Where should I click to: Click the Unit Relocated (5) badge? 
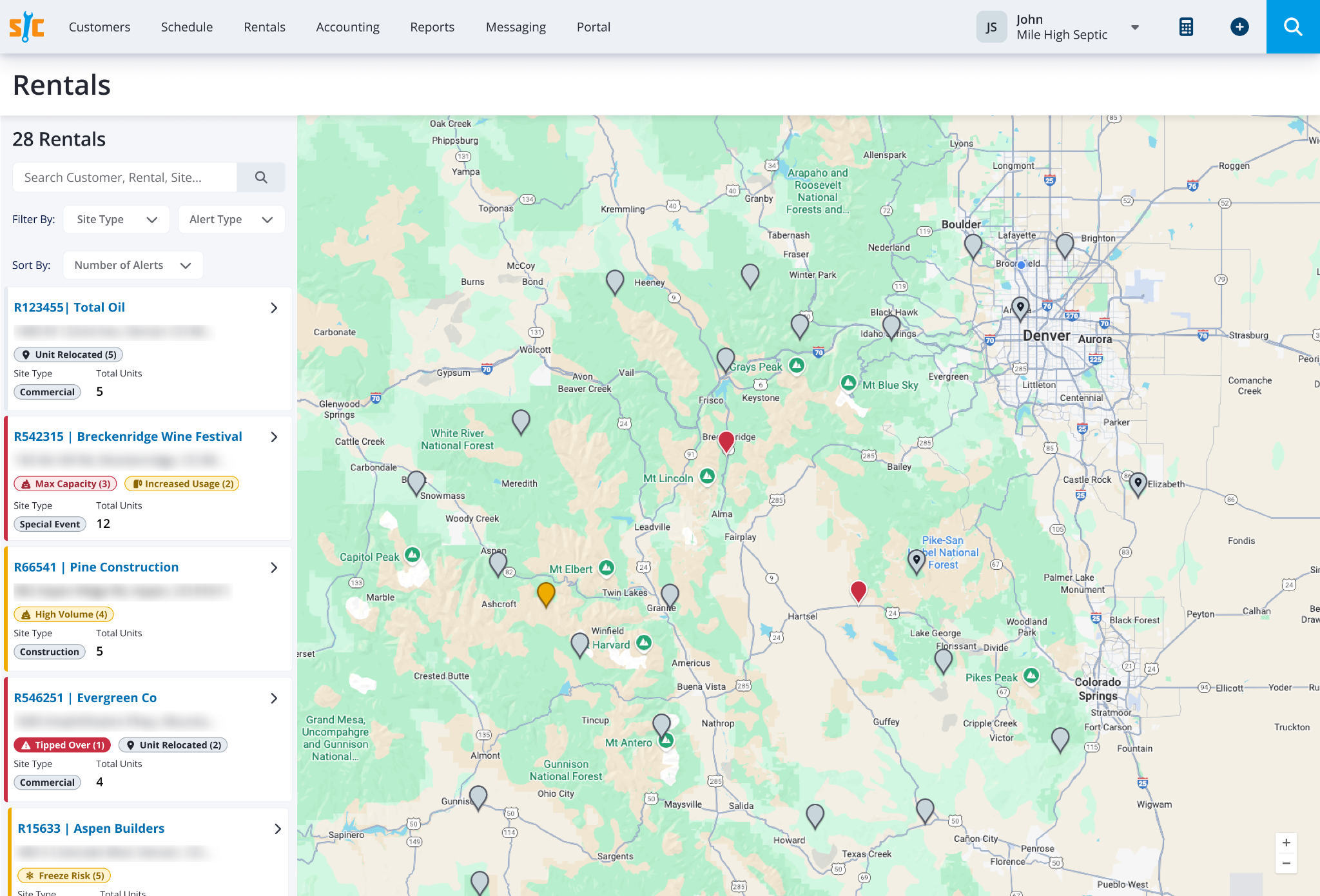point(68,355)
